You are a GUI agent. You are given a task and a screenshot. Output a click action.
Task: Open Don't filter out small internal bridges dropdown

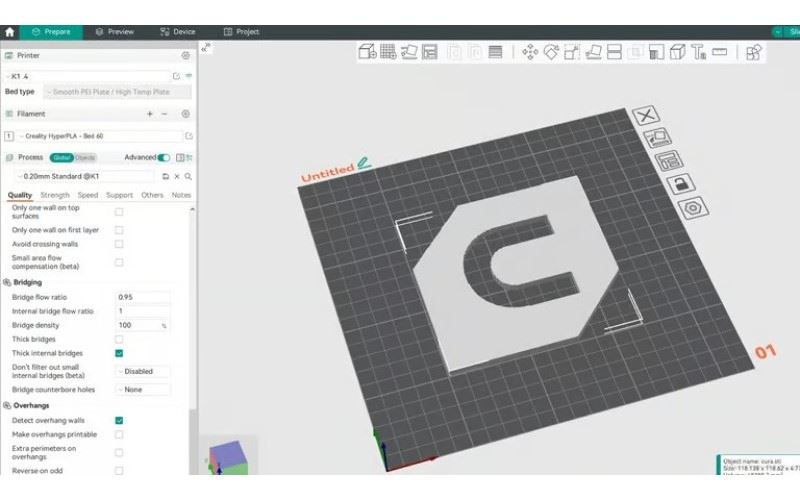tap(143, 371)
